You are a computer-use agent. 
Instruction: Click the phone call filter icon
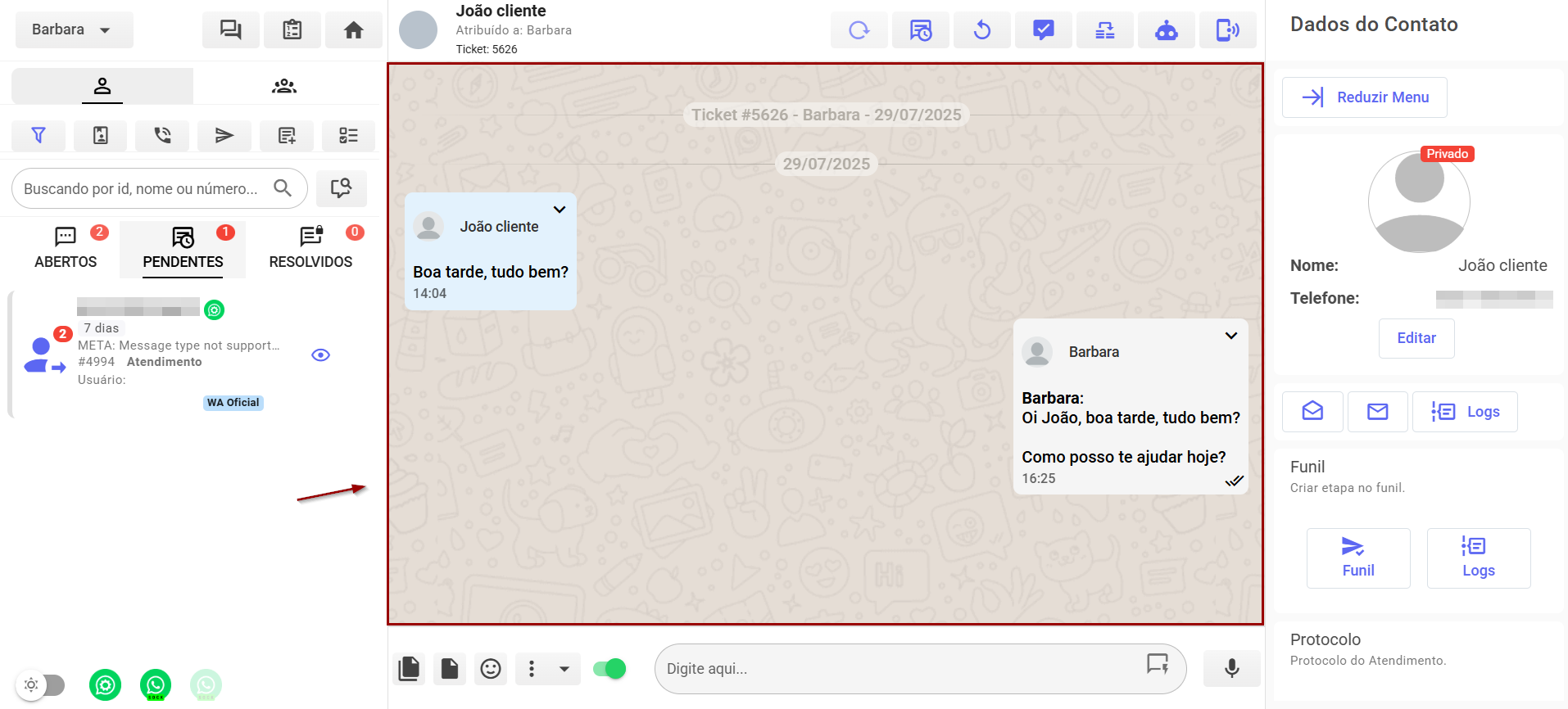(162, 135)
